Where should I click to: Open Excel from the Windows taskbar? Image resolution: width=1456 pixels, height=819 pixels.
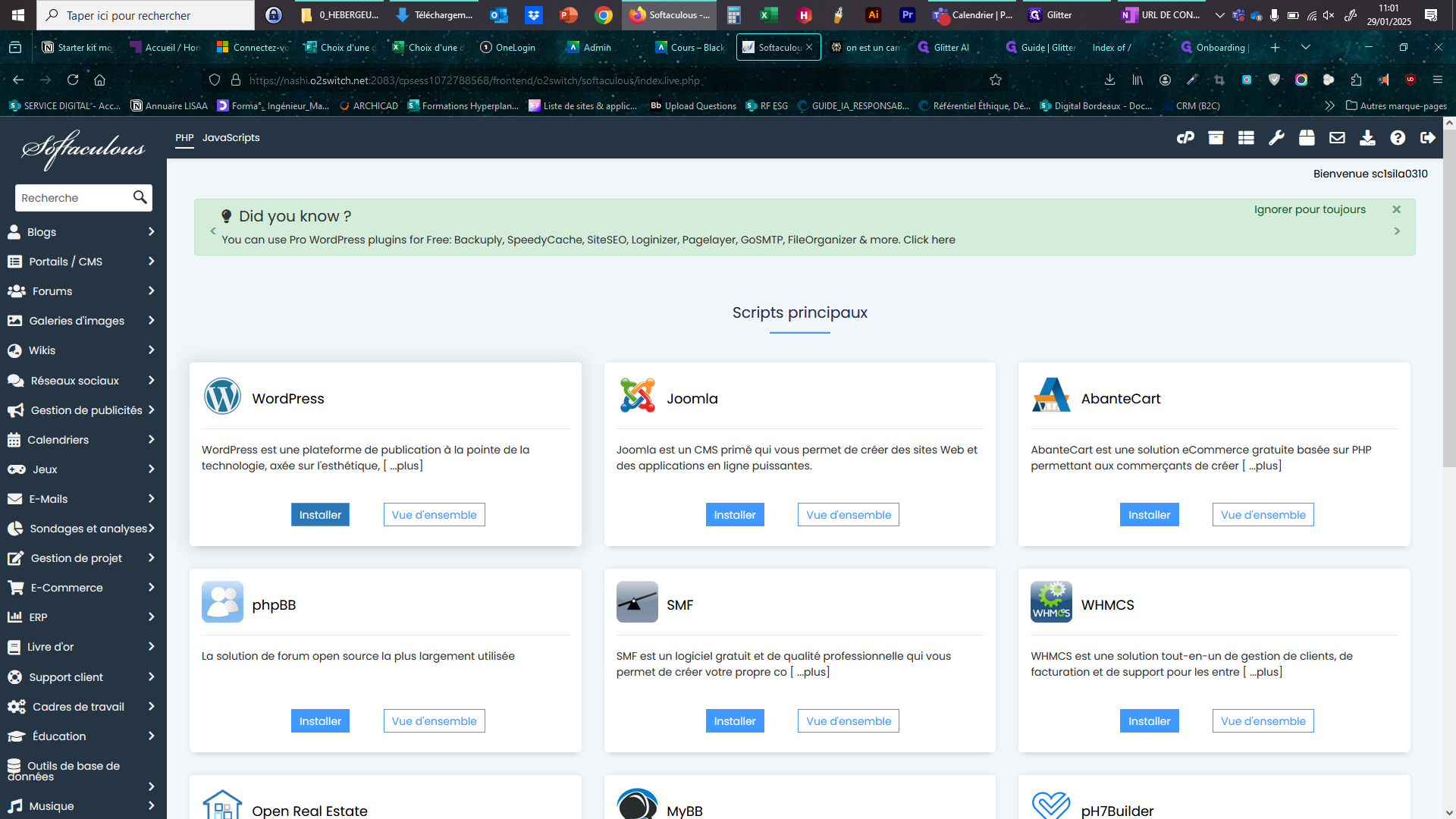pyautogui.click(x=769, y=15)
